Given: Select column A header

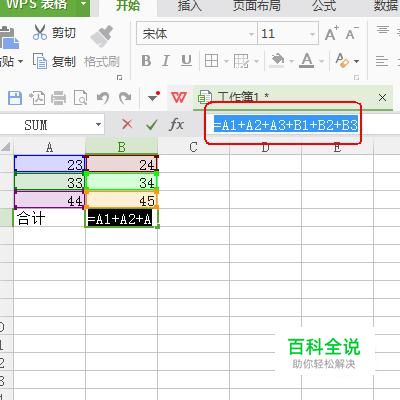Looking at the screenshot, I should (x=49, y=147).
